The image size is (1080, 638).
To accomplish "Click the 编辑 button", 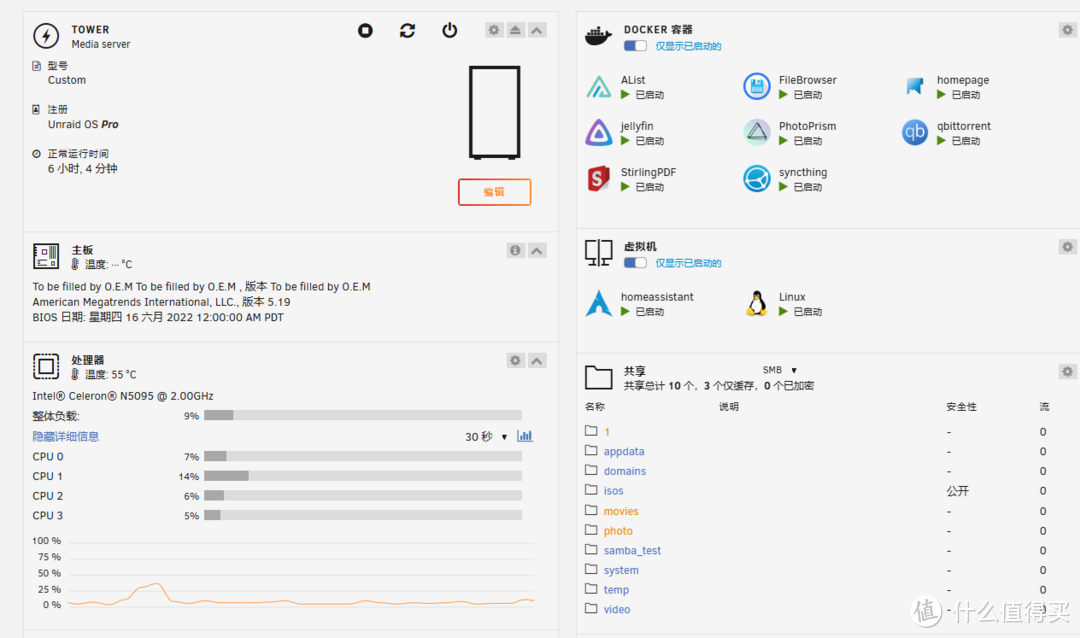I will click(x=494, y=192).
